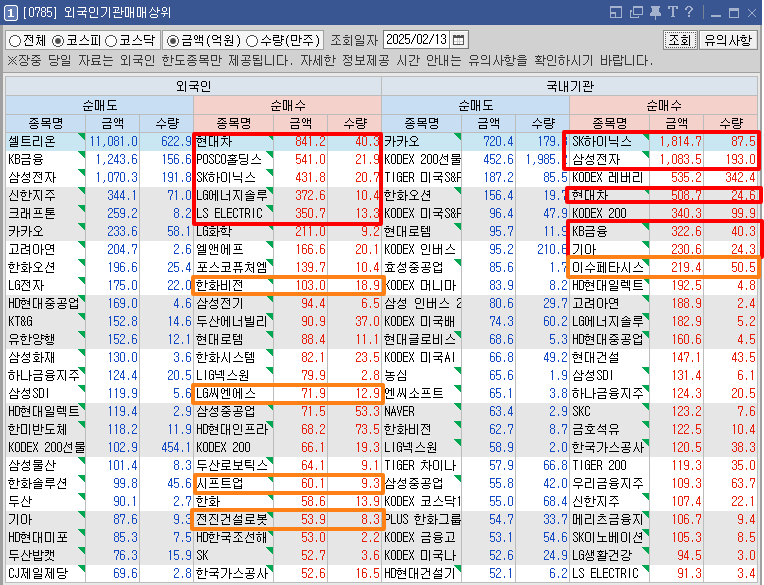The height and width of the screenshot is (585, 764).
Task: Click the duplicate window icon in title bar
Action: coord(634,12)
